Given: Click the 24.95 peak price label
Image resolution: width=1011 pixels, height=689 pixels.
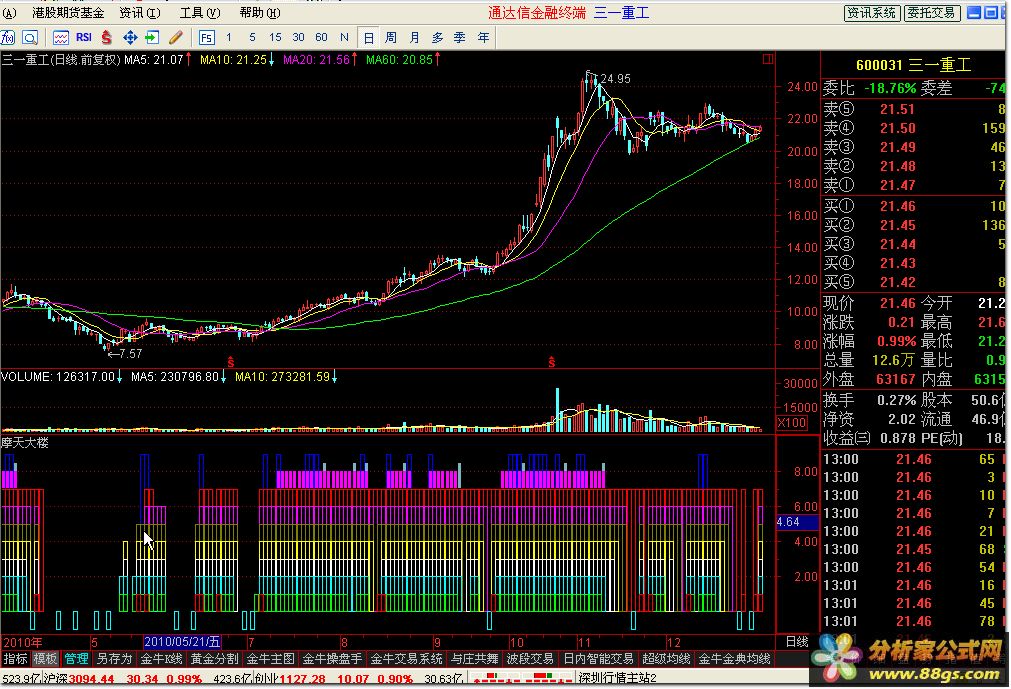Looking at the screenshot, I should click(615, 79).
